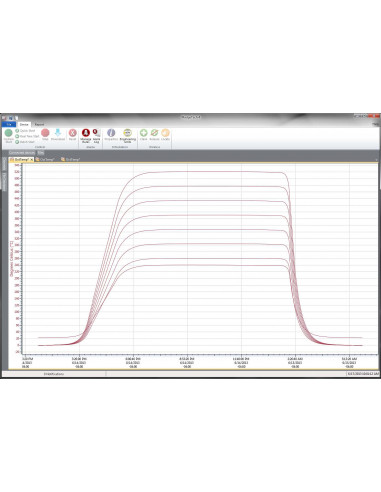Open Manage Rules in the Alarms group
Image resolution: width=381 pixels, height=492 pixels.
86,136
